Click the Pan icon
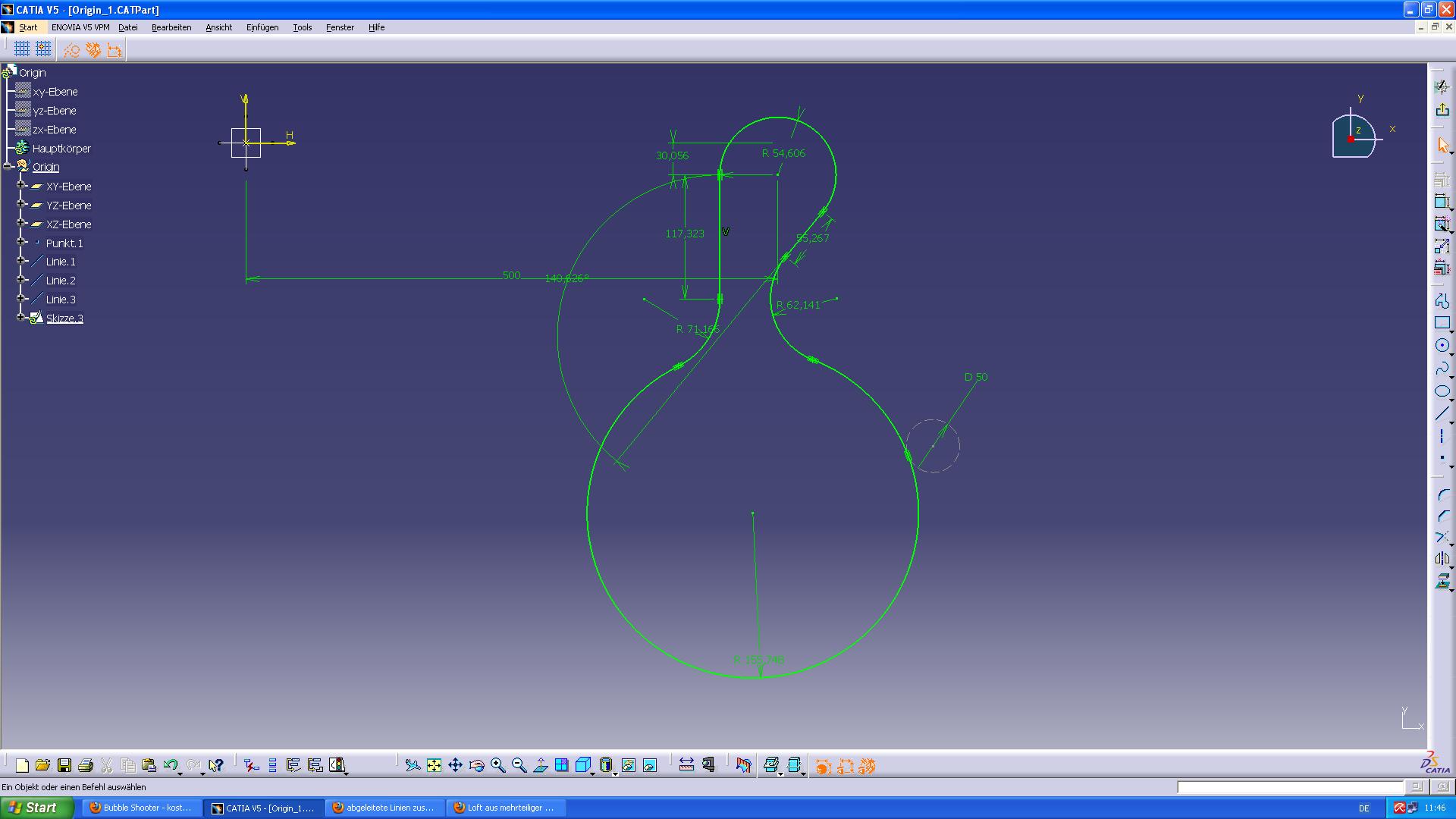This screenshot has width=1456, height=819. [x=455, y=765]
